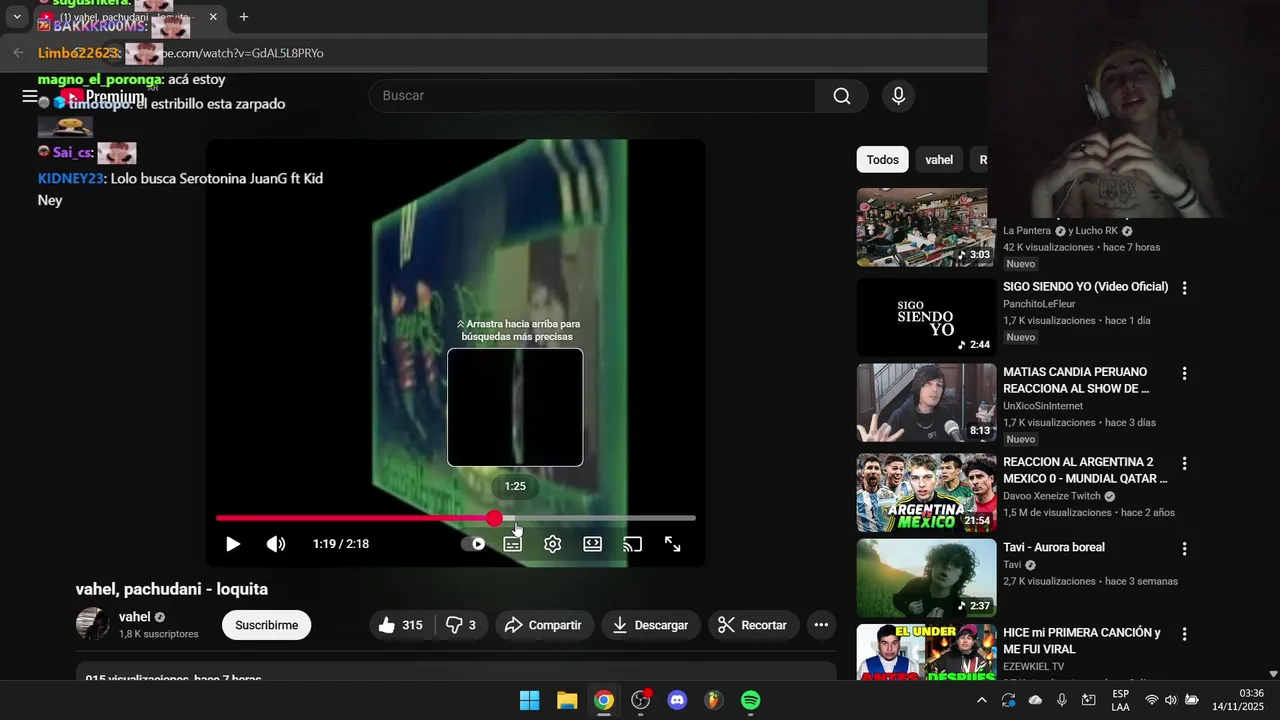Open the player settings gear
The height and width of the screenshot is (720, 1280).
point(552,544)
